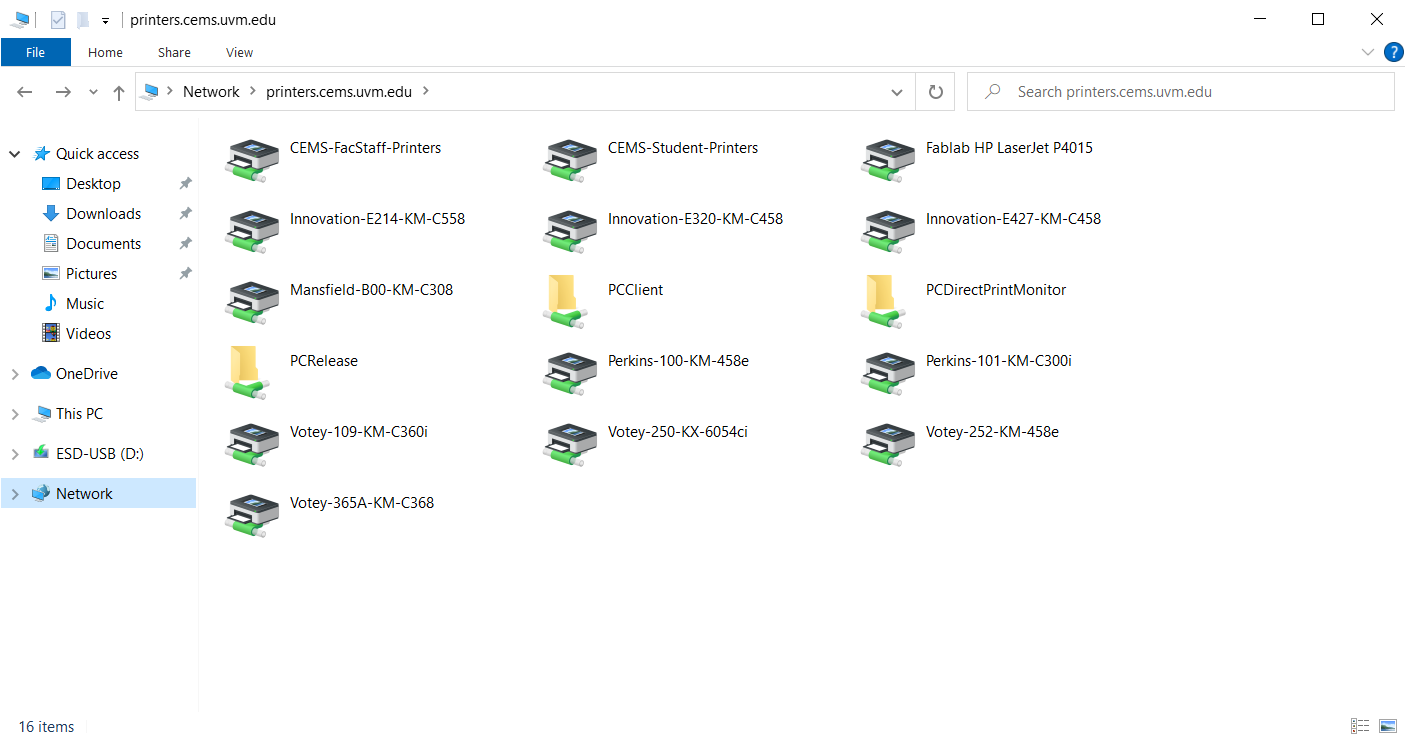The height and width of the screenshot is (742, 1405).
Task: Open the chevron after Network in address bar
Action: (x=253, y=92)
